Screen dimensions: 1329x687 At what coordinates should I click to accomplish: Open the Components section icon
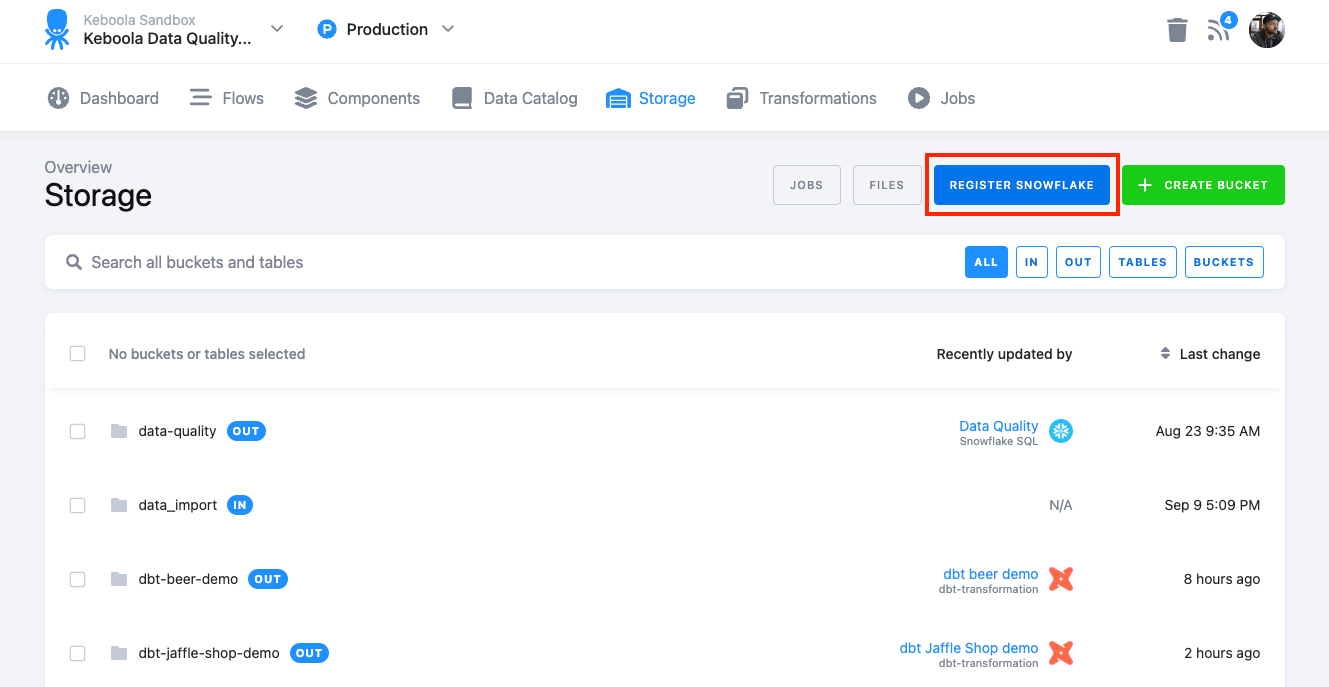coord(304,97)
